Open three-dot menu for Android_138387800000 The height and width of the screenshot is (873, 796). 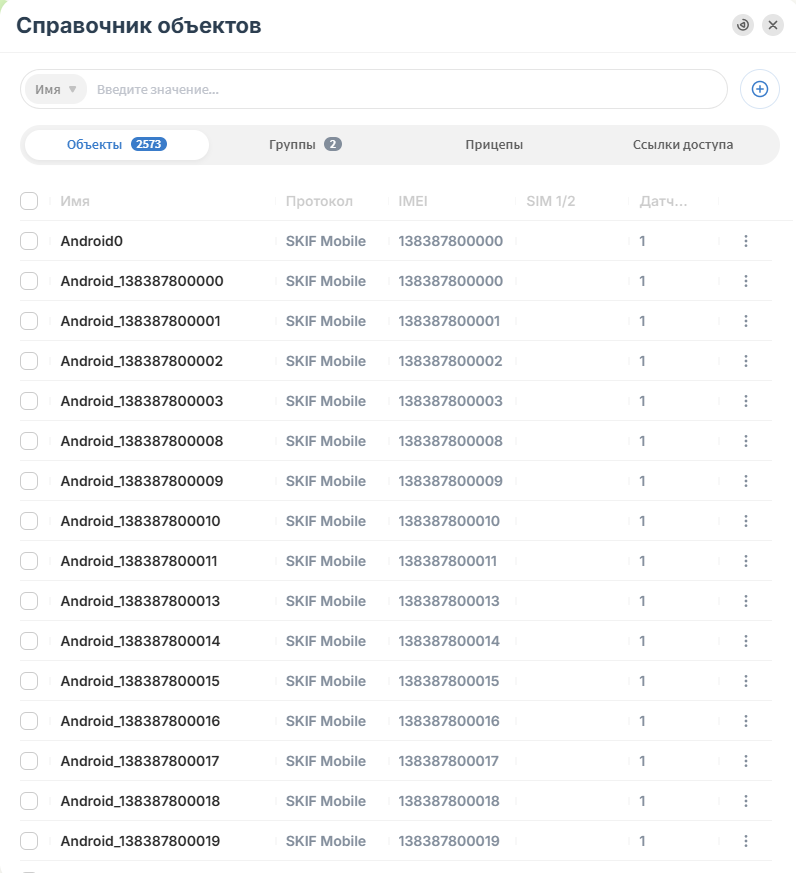point(746,281)
